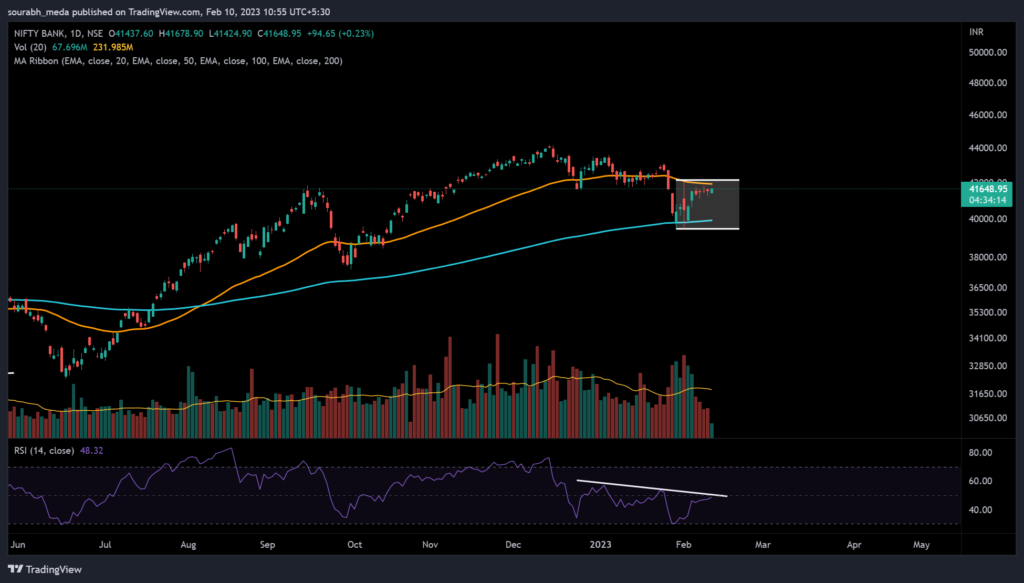Click the Dec label on time axis
Screen dimensions: 1024x583
513,544
